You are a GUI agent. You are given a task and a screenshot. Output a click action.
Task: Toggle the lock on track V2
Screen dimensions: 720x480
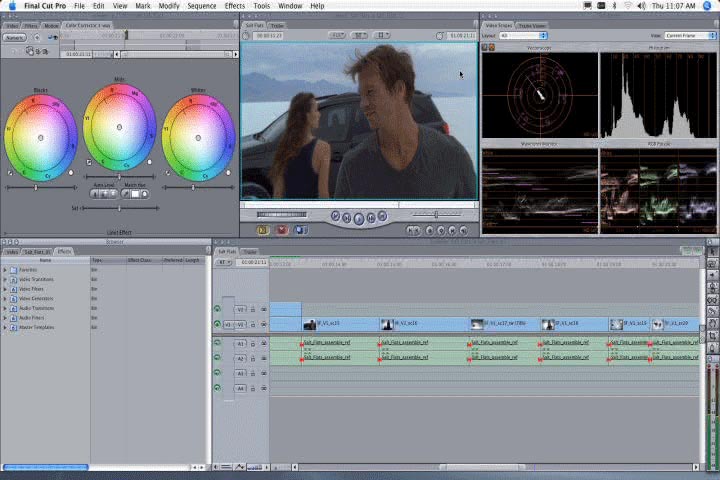(x=253, y=310)
